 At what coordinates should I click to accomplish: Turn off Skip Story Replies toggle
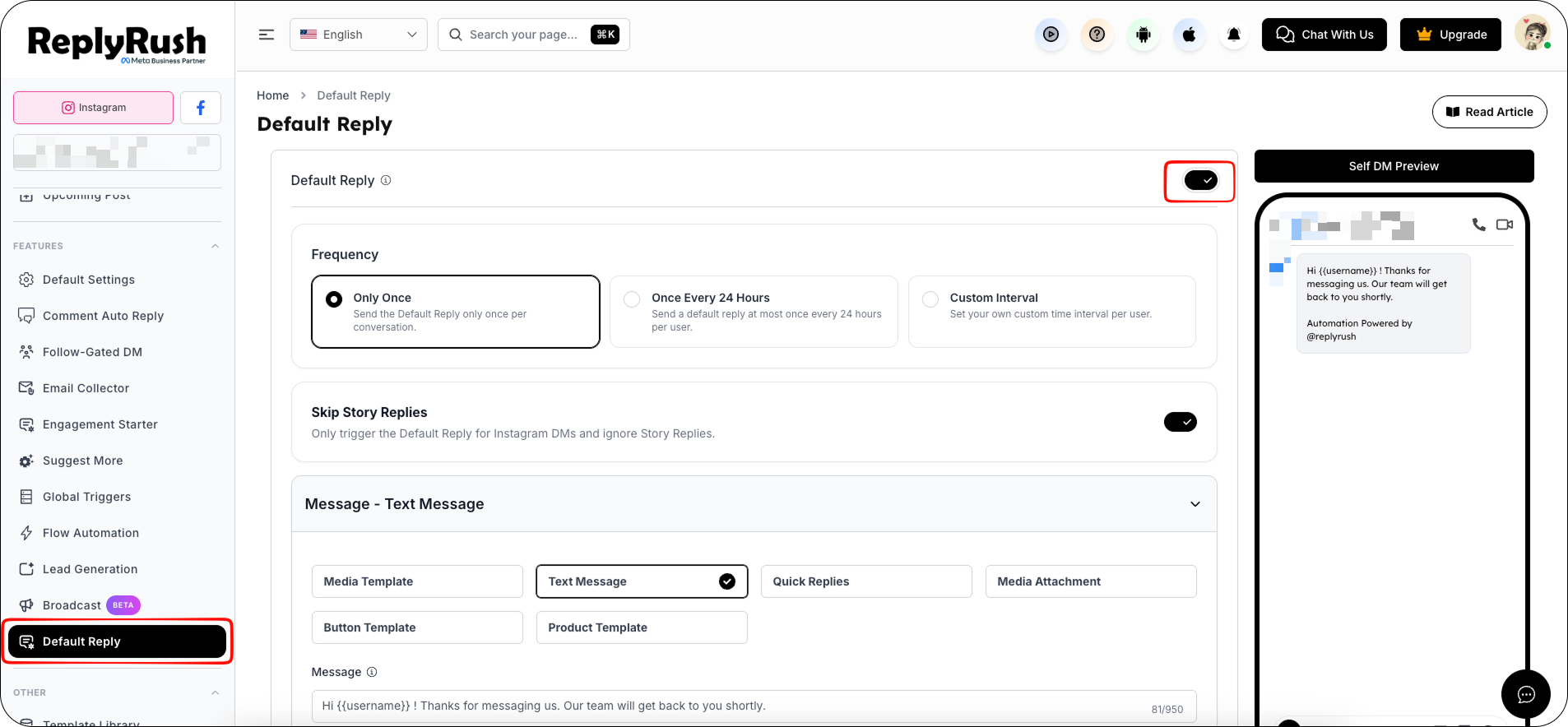click(x=1181, y=422)
